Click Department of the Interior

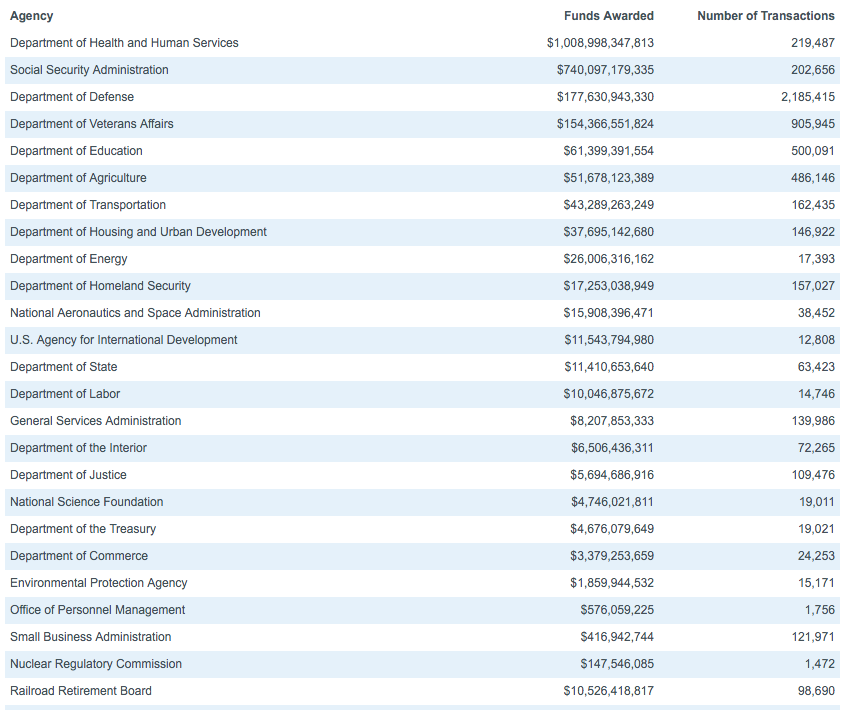78,447
